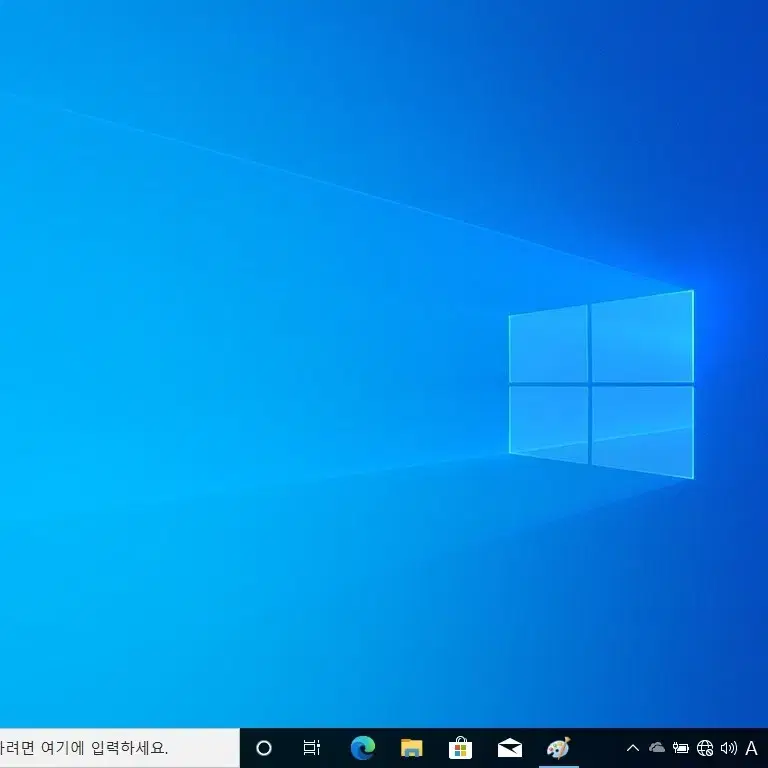Click the taskbar search box

coord(120,748)
